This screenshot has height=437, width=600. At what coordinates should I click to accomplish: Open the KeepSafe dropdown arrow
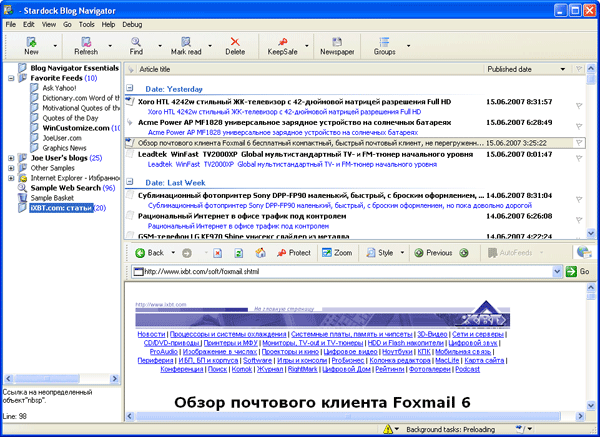coord(307,46)
